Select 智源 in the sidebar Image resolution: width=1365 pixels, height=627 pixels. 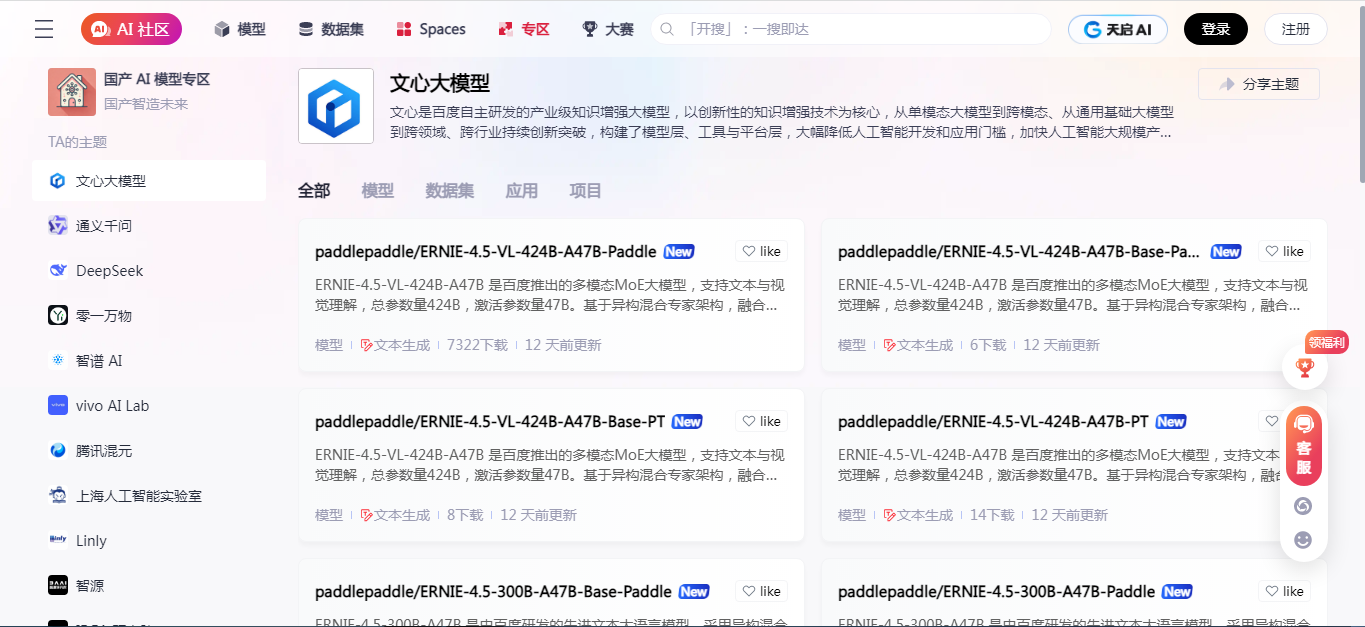[149, 586]
